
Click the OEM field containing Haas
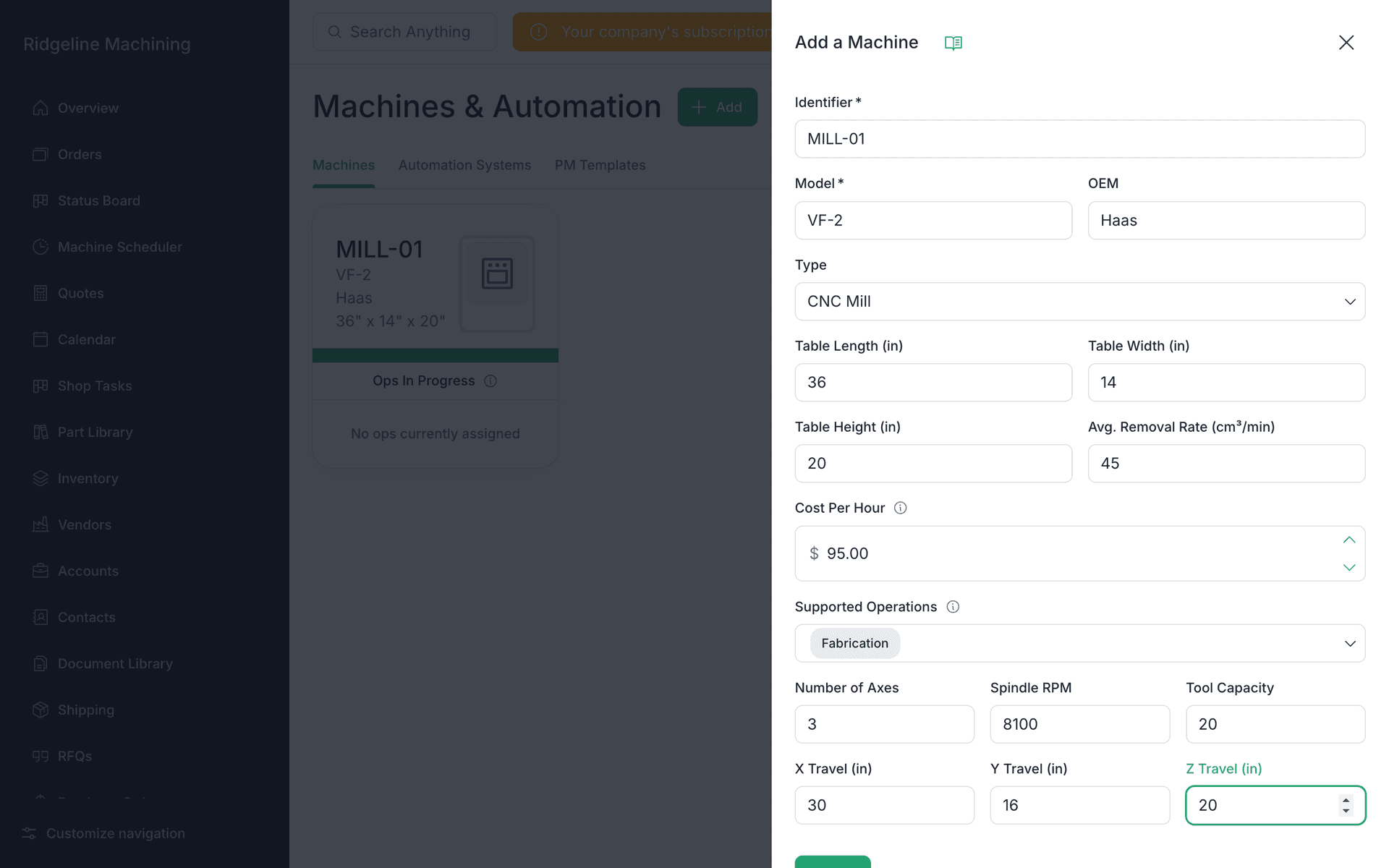1226,221
